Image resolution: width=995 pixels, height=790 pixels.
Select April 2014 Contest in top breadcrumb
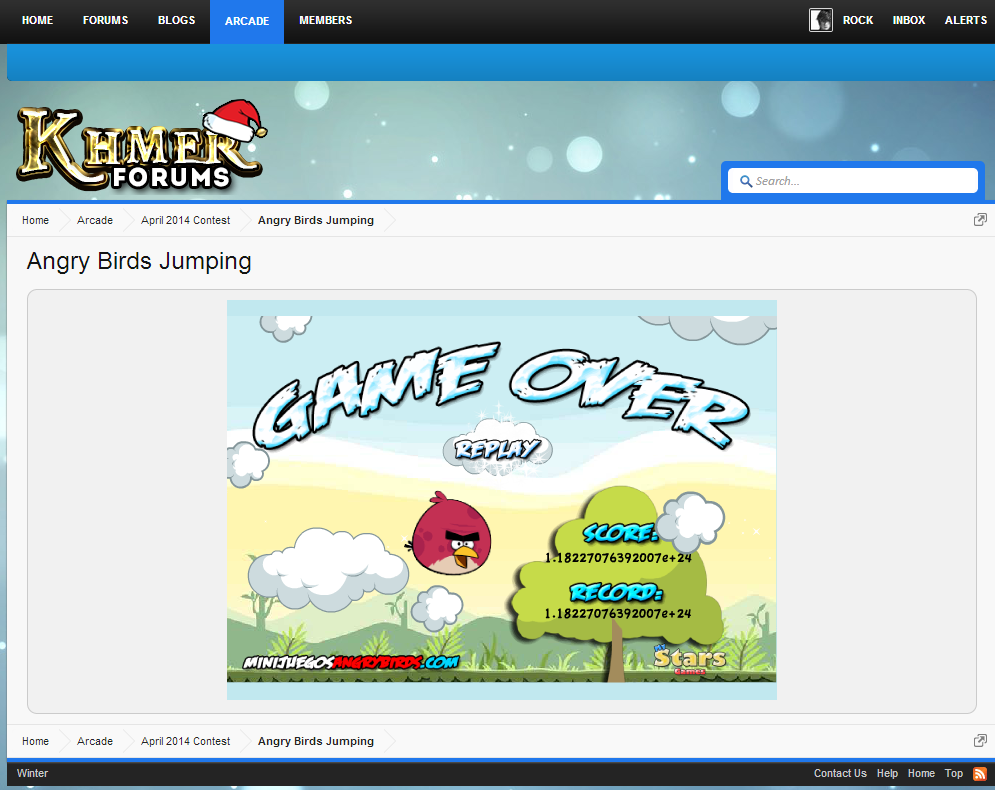(x=185, y=220)
